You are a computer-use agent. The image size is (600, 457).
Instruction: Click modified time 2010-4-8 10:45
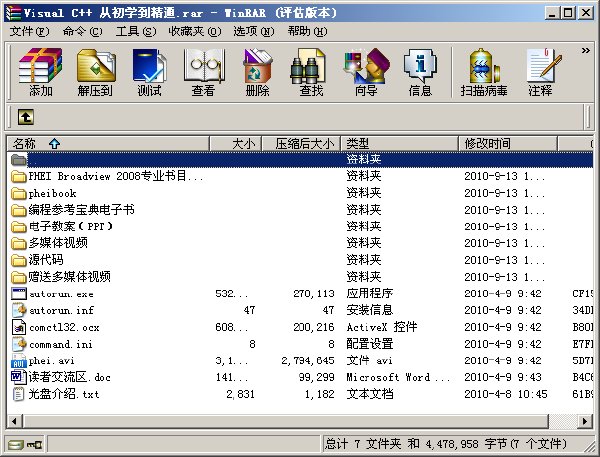point(505,394)
